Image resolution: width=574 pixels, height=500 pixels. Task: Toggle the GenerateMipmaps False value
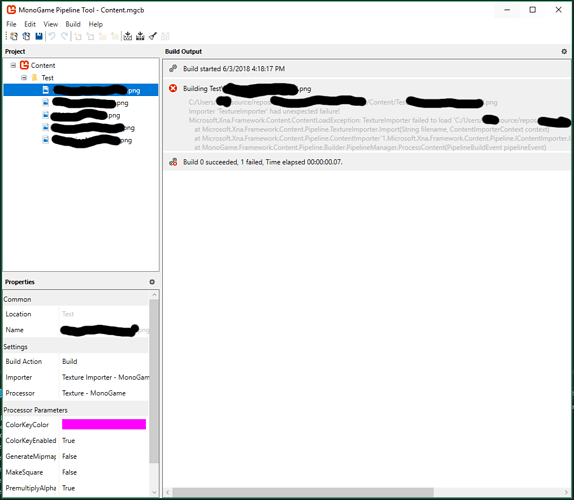click(105, 456)
